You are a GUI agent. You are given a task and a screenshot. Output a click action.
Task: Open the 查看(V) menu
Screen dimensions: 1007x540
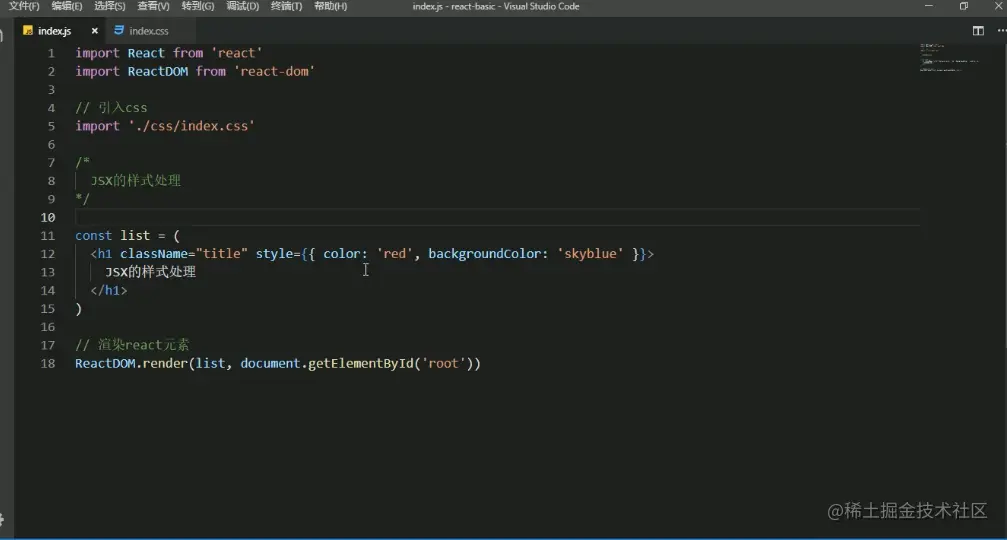tap(153, 6)
